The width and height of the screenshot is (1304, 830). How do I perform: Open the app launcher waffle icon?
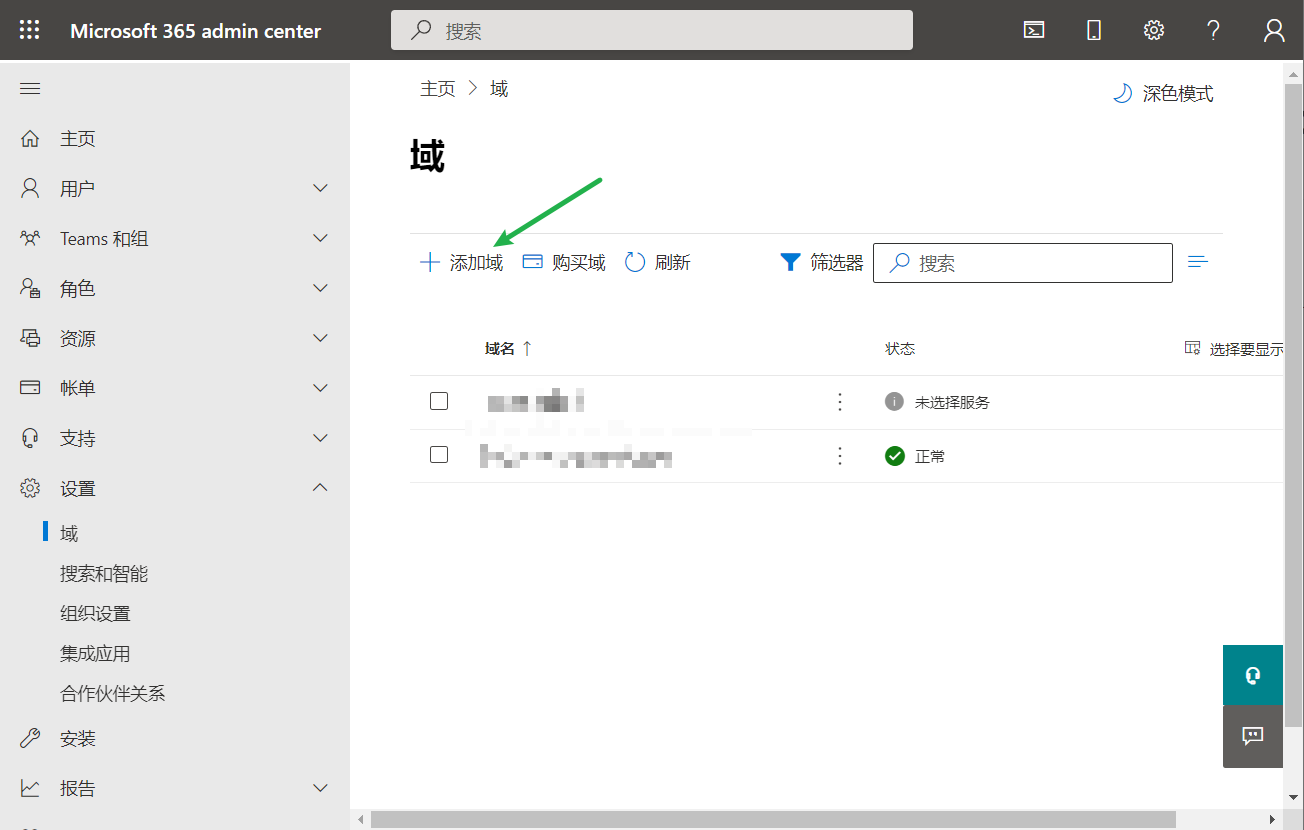click(x=30, y=30)
